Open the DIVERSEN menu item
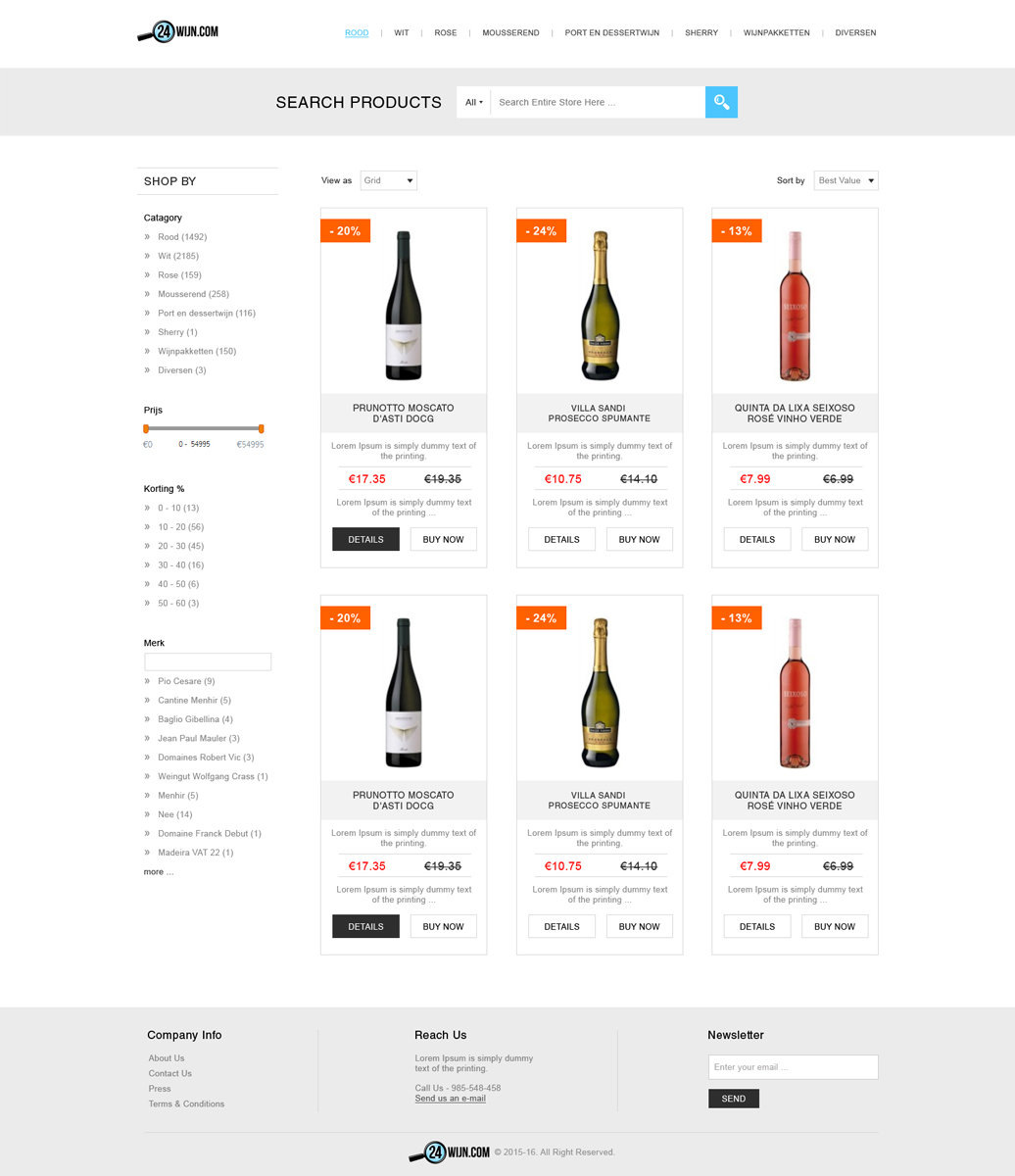This screenshot has width=1015, height=1176. [x=855, y=33]
